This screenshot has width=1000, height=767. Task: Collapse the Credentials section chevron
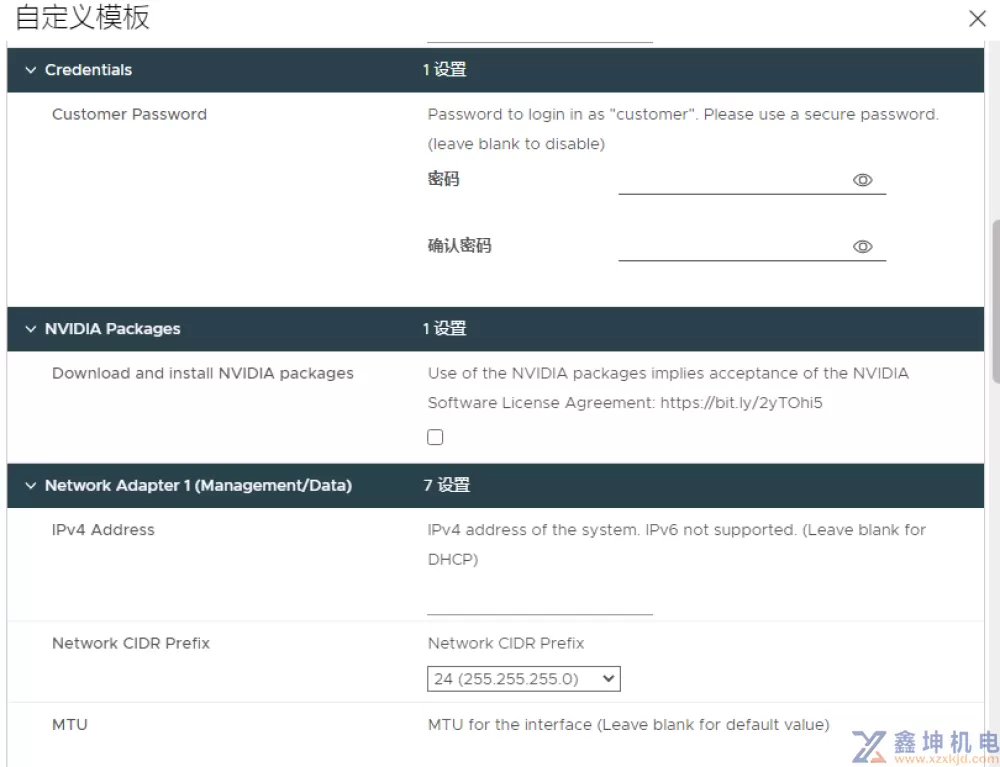coord(30,70)
